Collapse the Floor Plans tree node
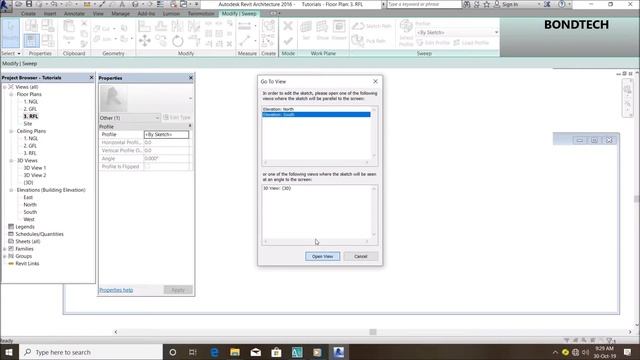The height and width of the screenshot is (360, 640). [x=11, y=94]
